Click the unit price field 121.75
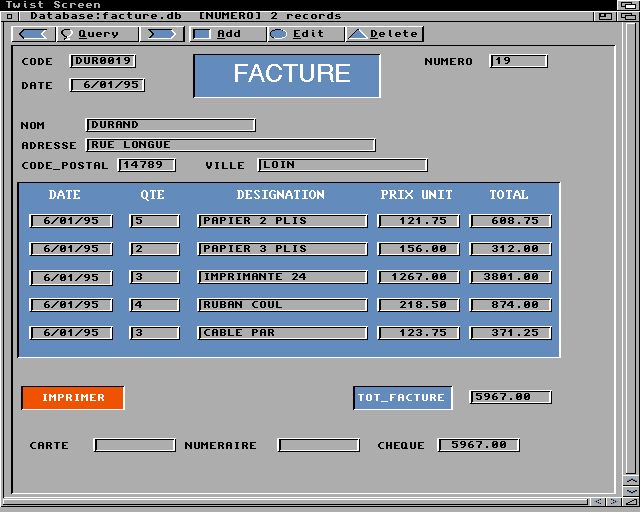The width and height of the screenshot is (640, 512). (x=419, y=221)
